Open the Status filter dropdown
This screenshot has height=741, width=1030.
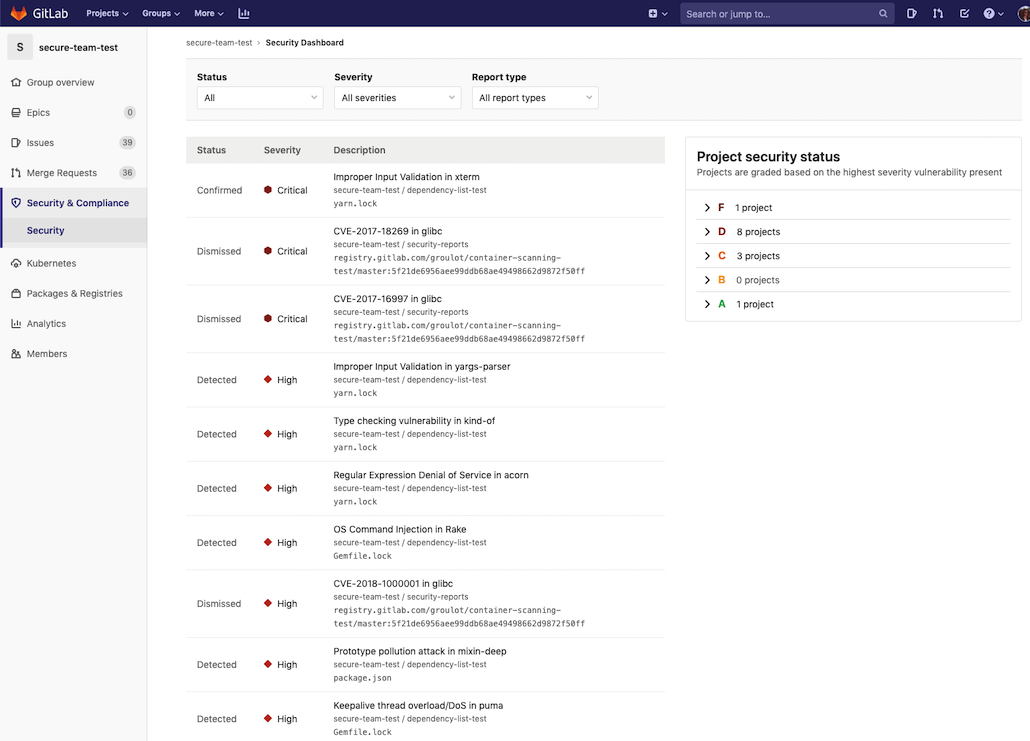point(259,97)
